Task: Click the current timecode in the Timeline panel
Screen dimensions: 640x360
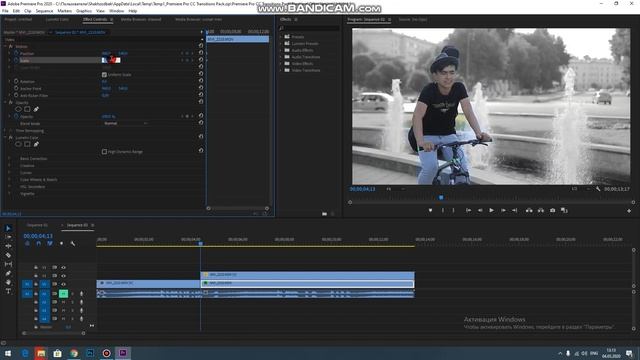Action: 38,236
